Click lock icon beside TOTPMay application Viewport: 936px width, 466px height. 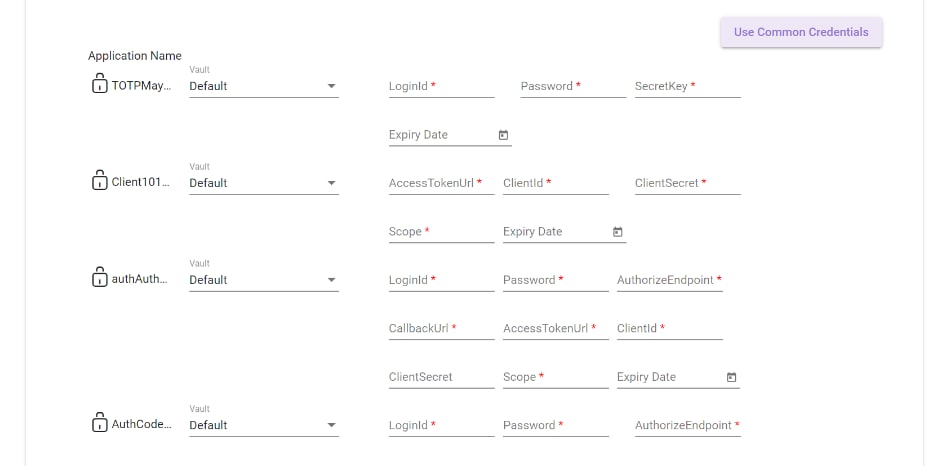pos(99,85)
